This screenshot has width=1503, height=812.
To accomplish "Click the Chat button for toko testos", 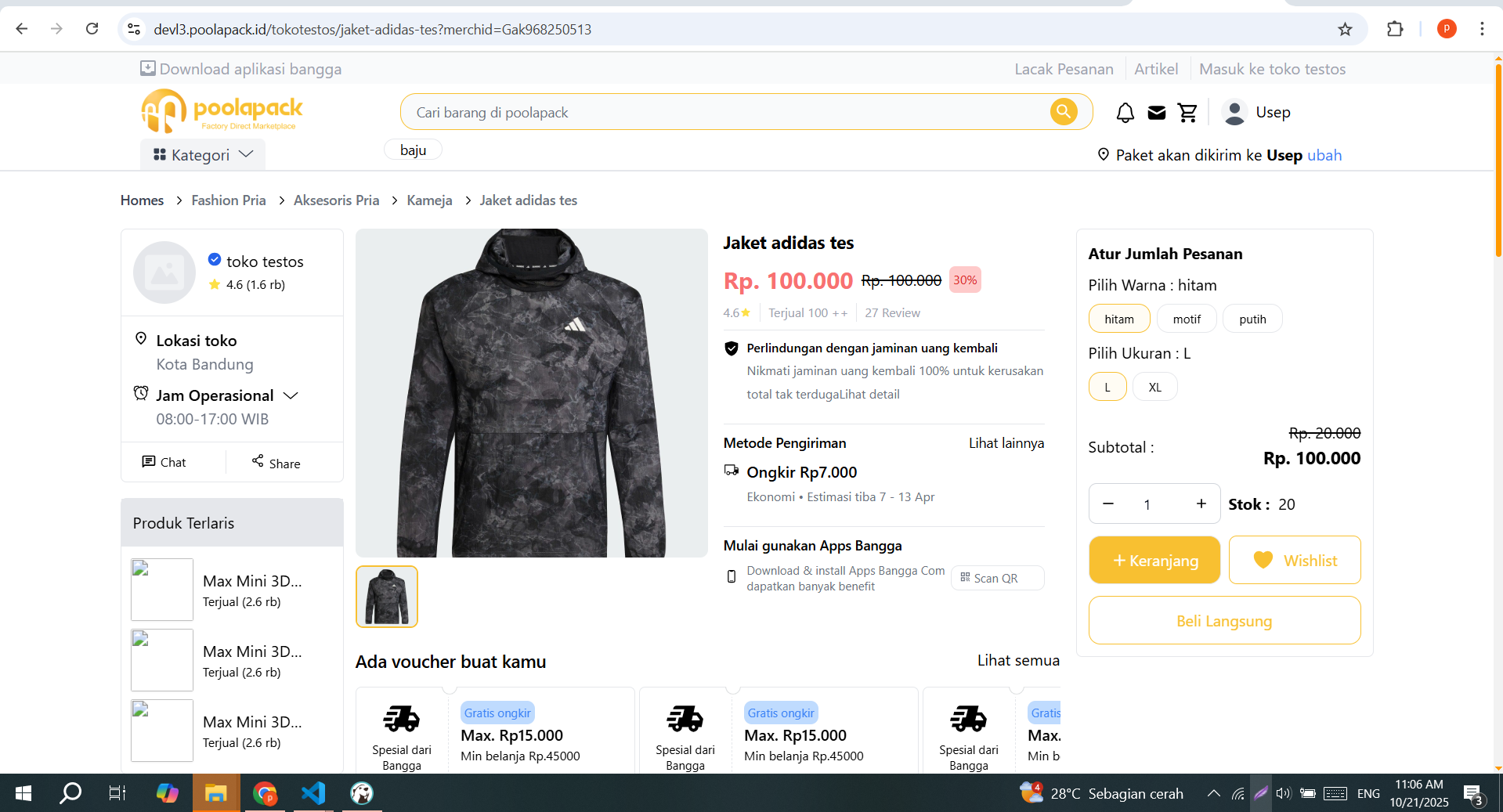I will coord(164,462).
